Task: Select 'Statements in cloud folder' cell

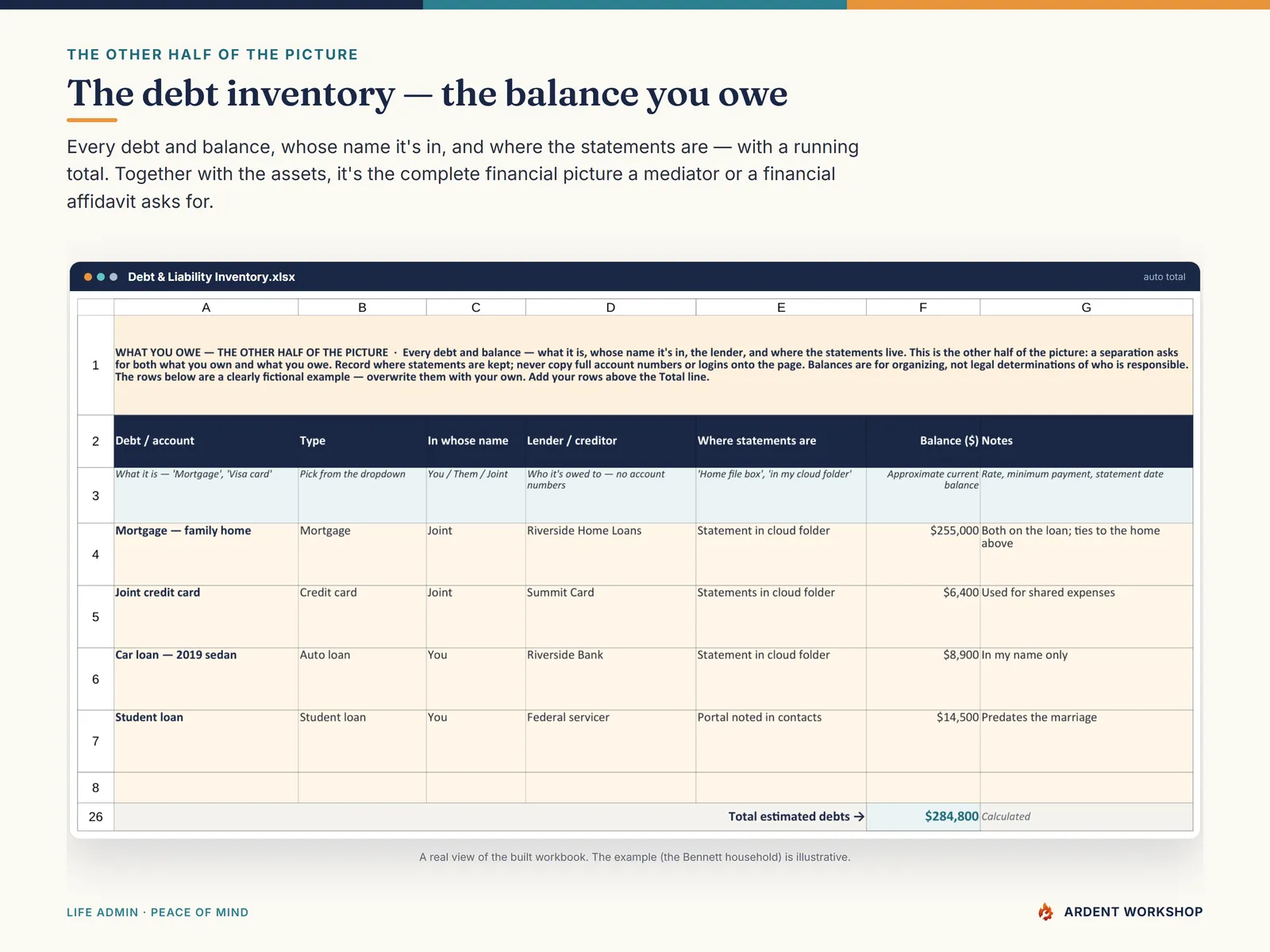Action: 781,616
